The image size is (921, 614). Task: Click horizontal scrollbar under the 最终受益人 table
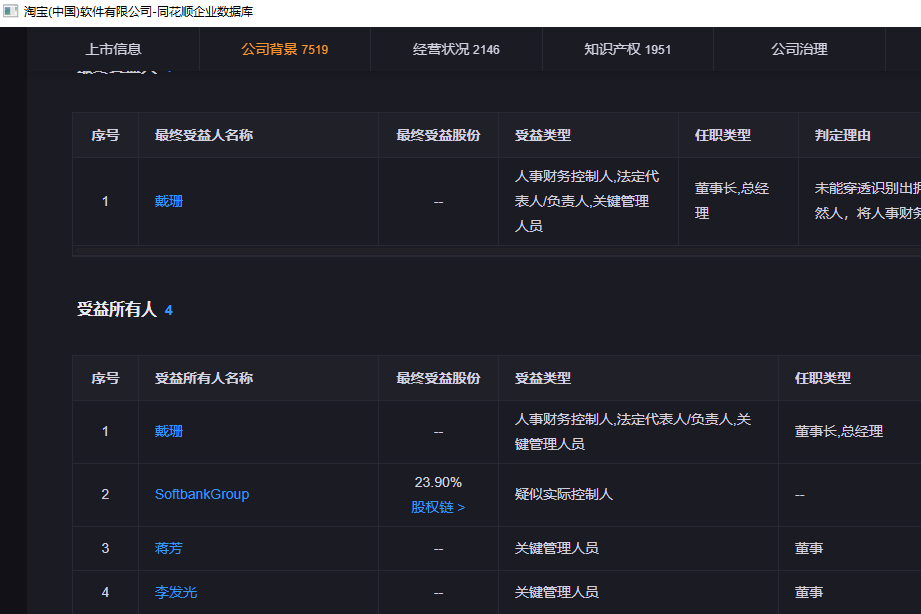click(496, 251)
